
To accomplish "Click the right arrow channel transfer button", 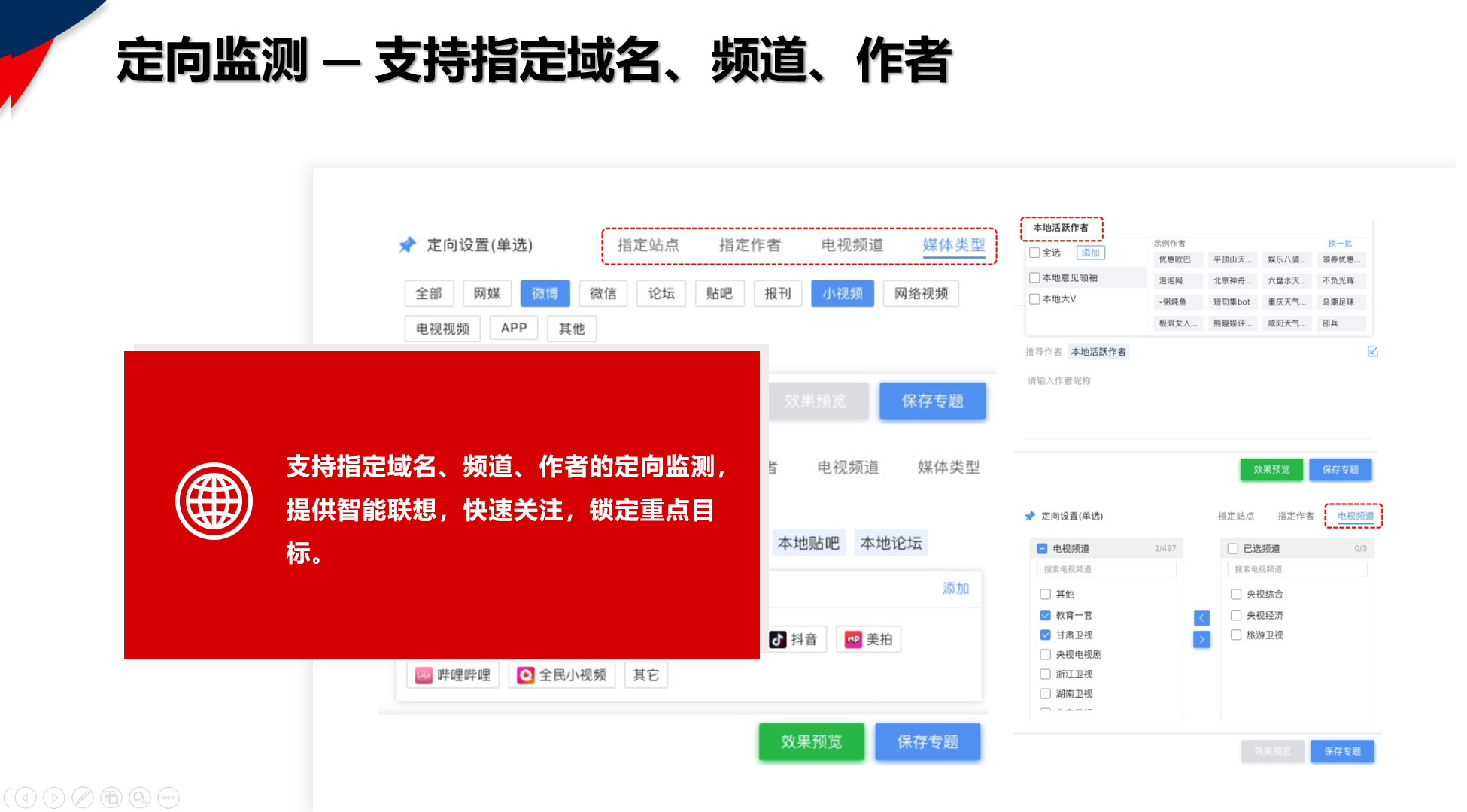I will click(1201, 639).
